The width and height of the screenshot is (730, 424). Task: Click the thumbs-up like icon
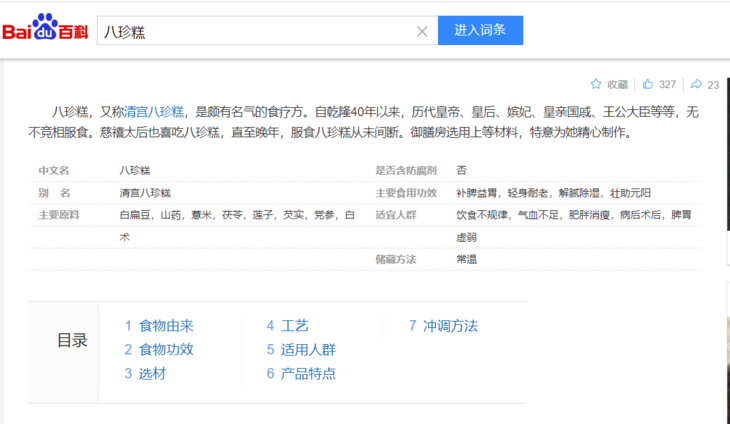(648, 84)
